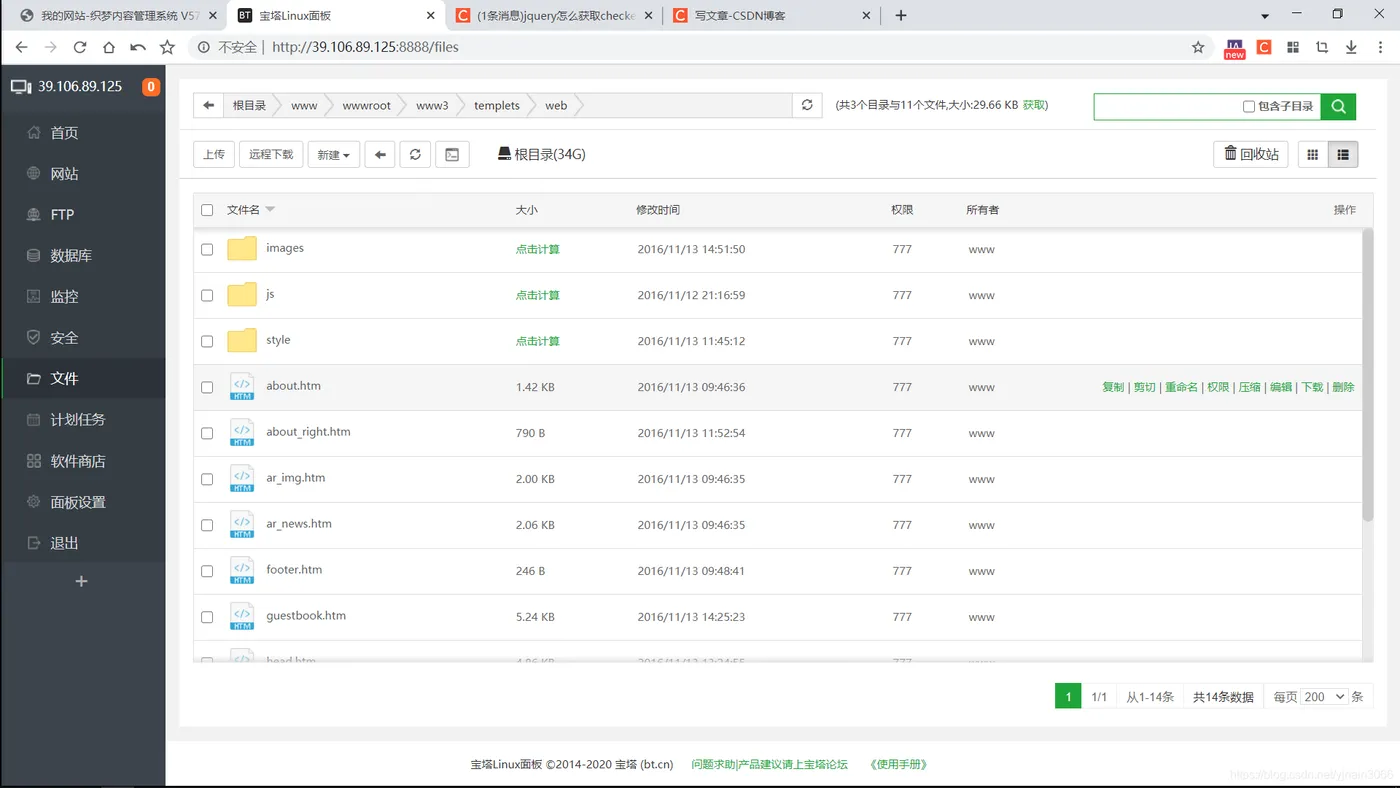
Task: Navigate to templets in path breadcrumb
Action: click(x=497, y=105)
